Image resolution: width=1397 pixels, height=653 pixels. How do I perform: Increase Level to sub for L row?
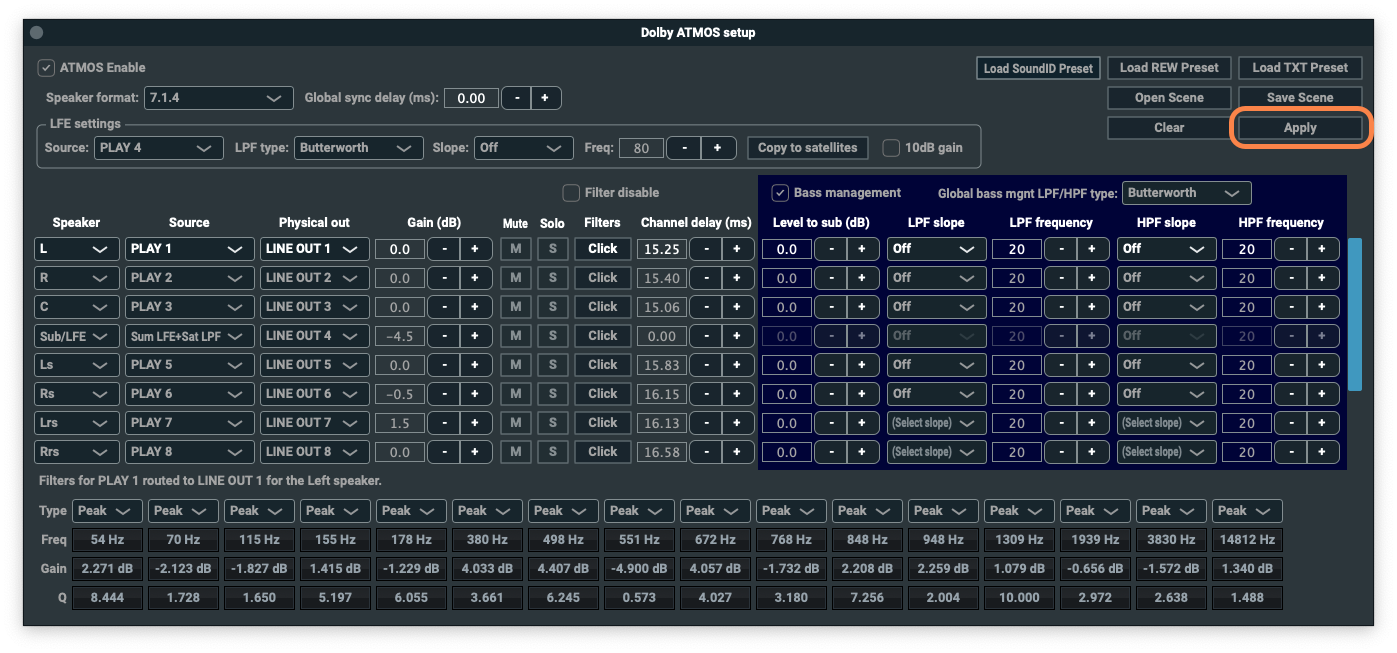point(862,249)
